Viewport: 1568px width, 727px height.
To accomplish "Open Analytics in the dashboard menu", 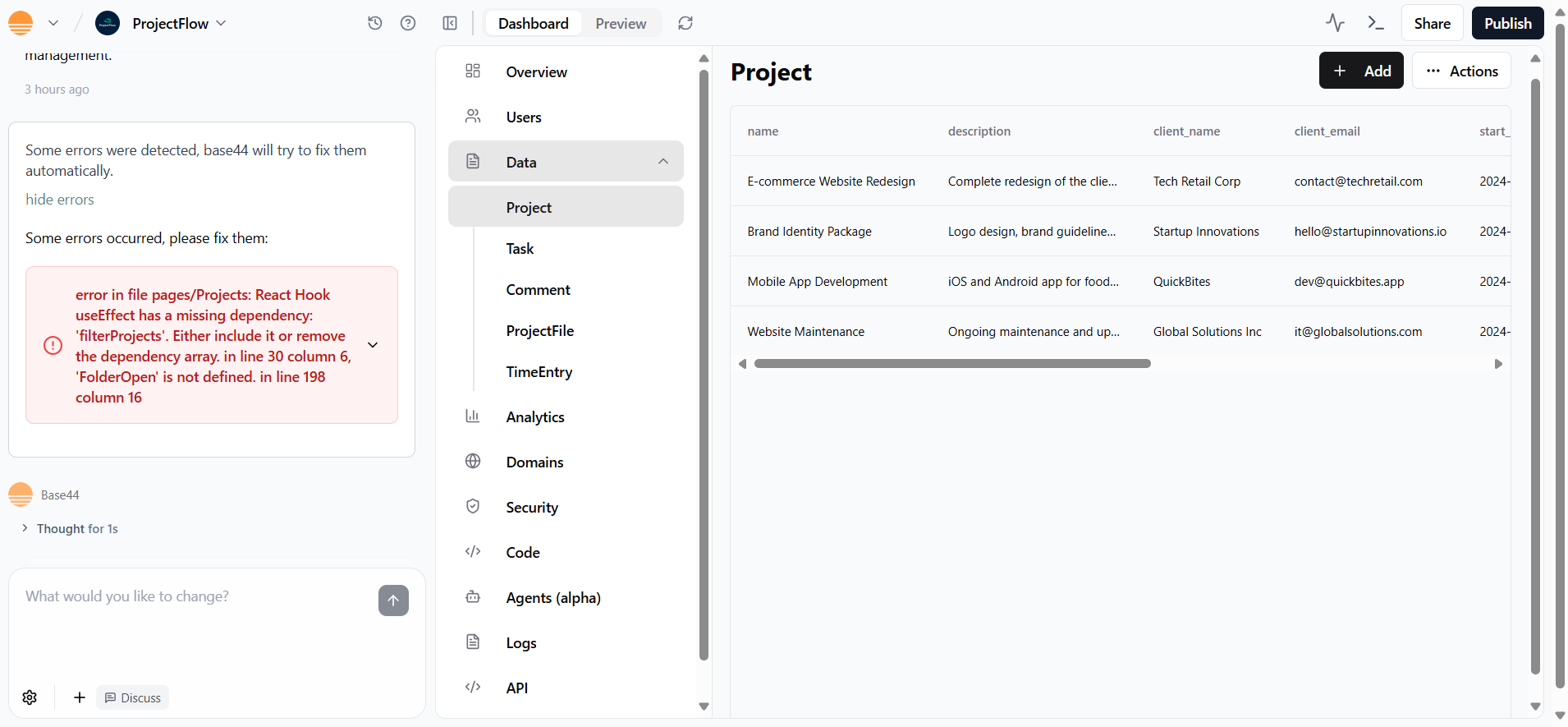I will pos(566,417).
